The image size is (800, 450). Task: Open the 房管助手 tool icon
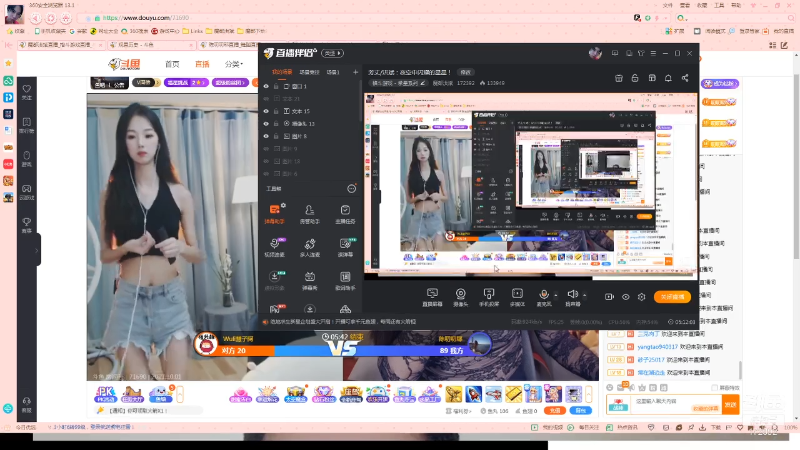[x=309, y=213]
